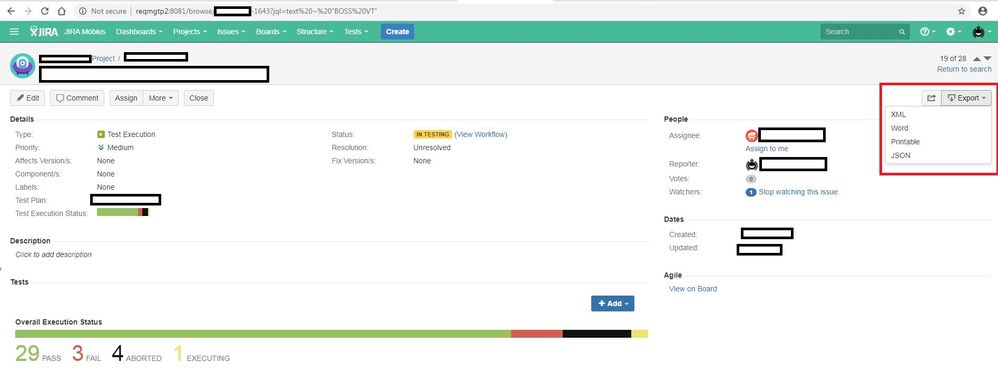Click the 29 PASS count

coord(38,354)
